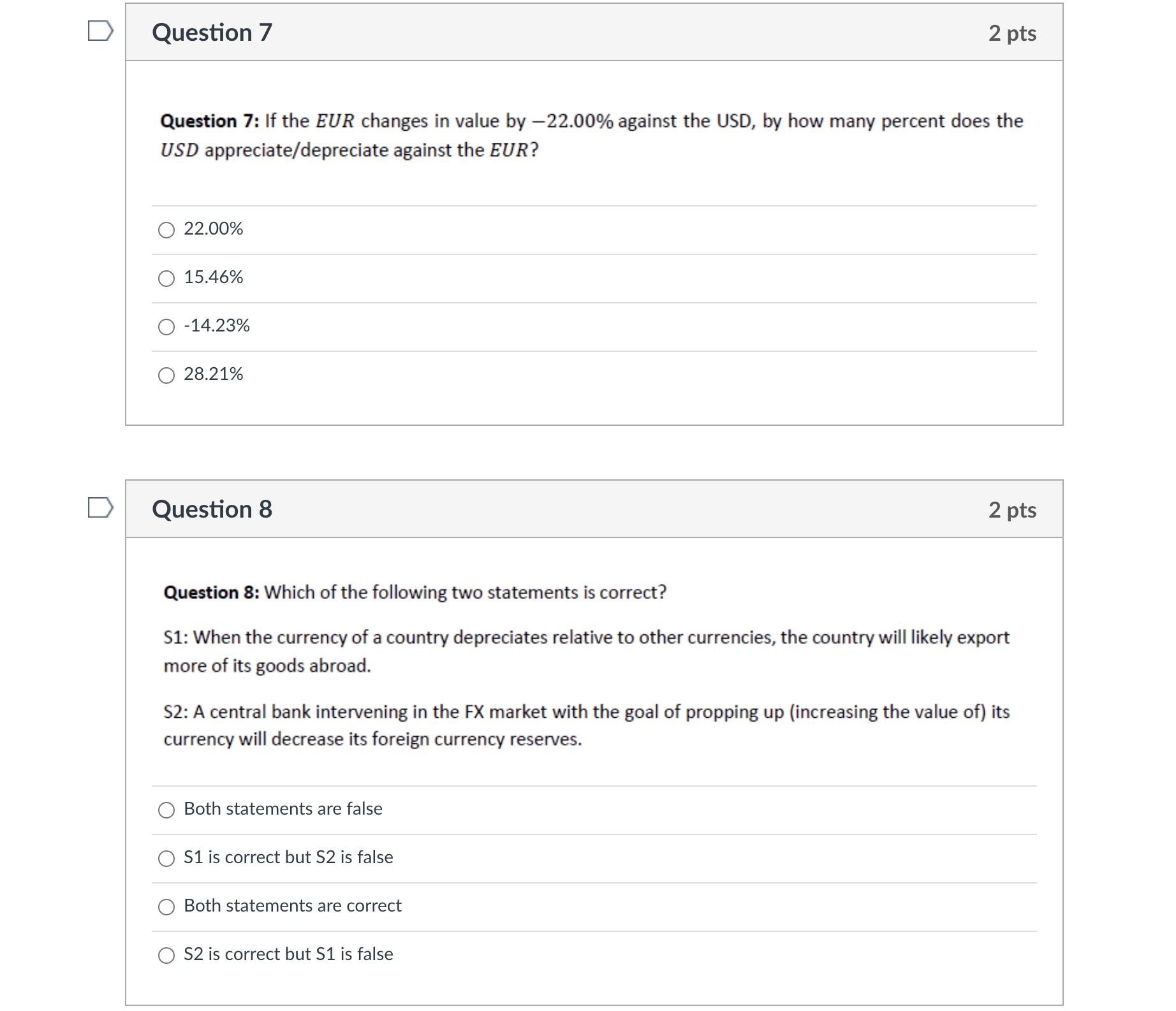The width and height of the screenshot is (1176, 1011).
Task: Click statement S2 text in Question 8
Action: (x=574, y=725)
